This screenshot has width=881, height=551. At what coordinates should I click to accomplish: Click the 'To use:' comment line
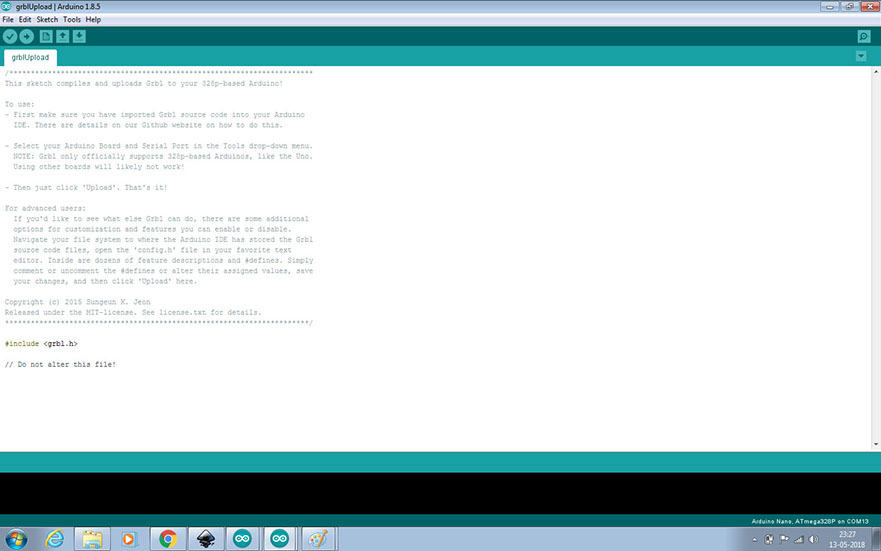click(x=20, y=104)
